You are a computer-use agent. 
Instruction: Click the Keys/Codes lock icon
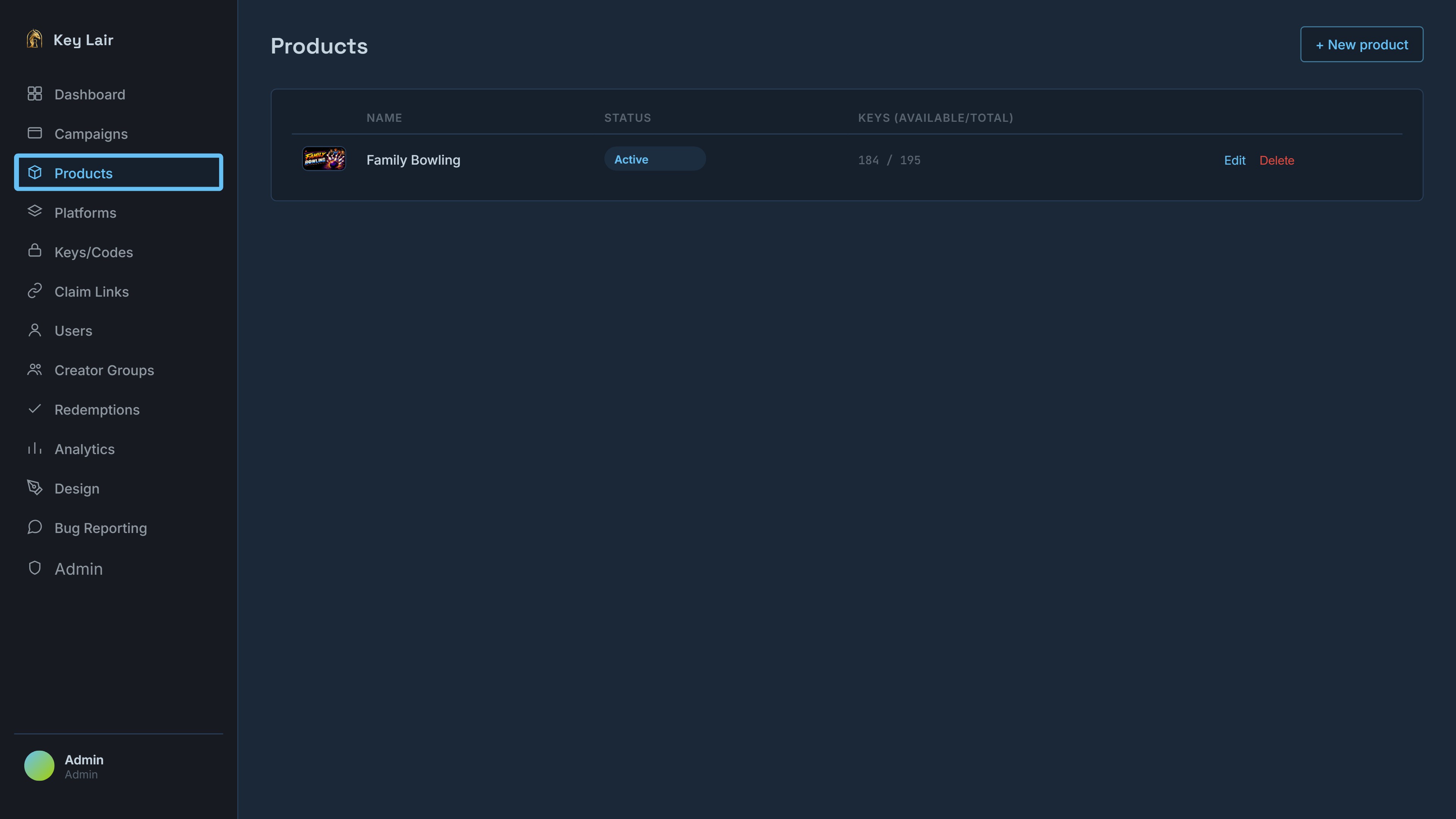[x=35, y=251]
